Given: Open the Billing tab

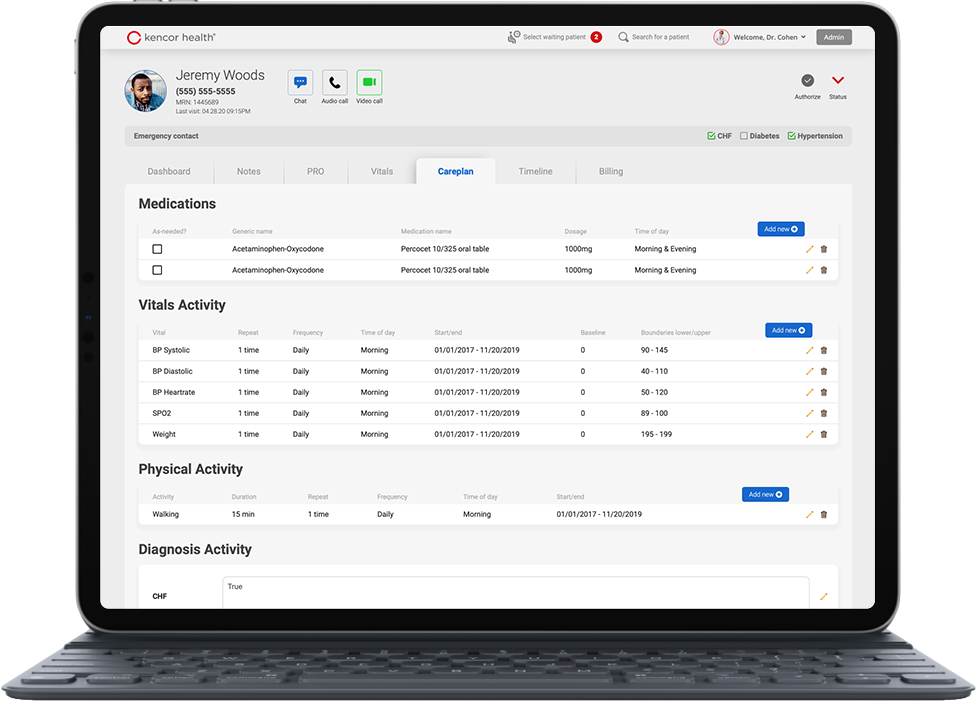Looking at the screenshot, I should (611, 171).
